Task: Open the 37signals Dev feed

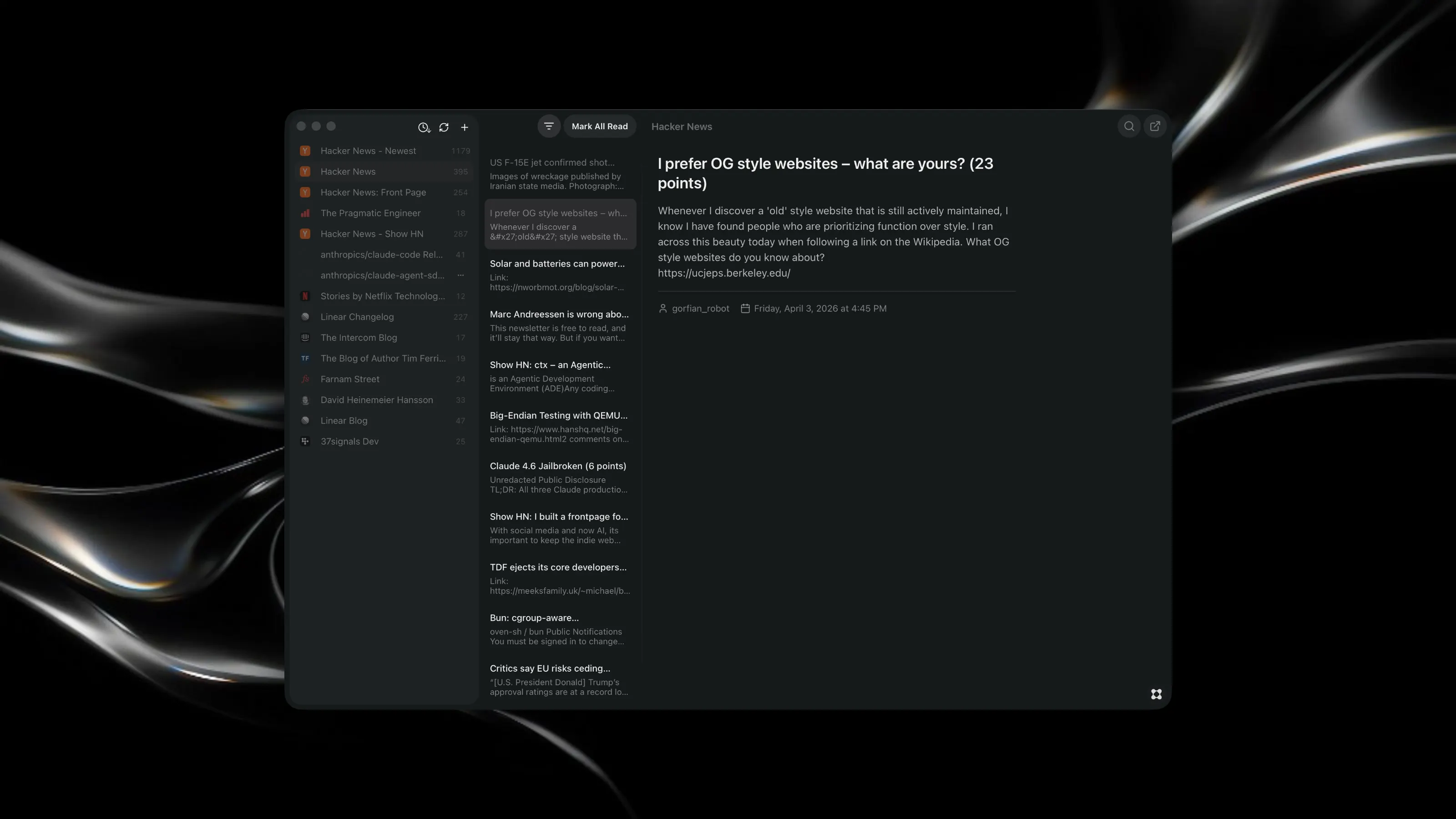Action: 384,441
